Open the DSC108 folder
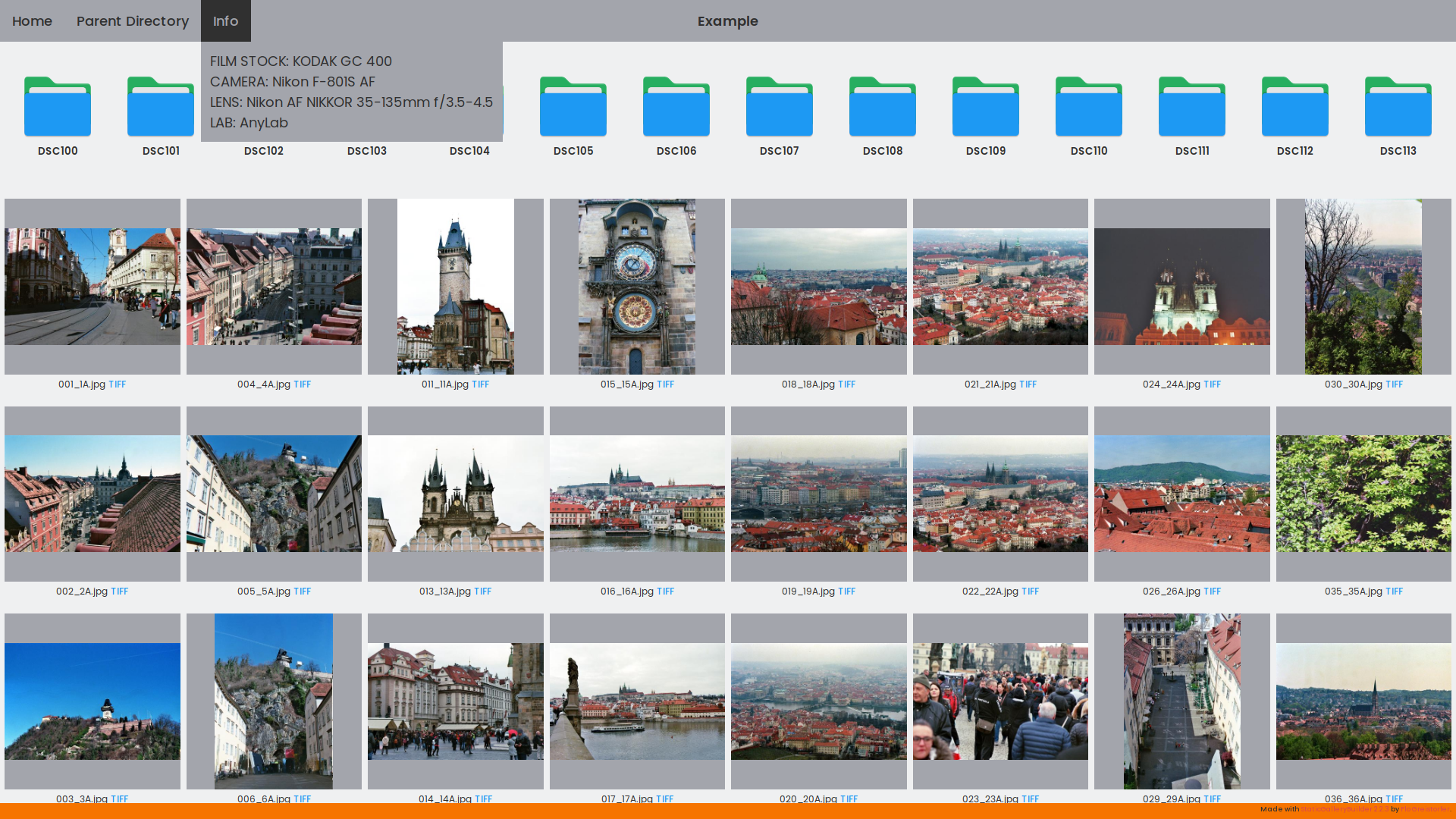This screenshot has width=1456, height=819. [883, 108]
